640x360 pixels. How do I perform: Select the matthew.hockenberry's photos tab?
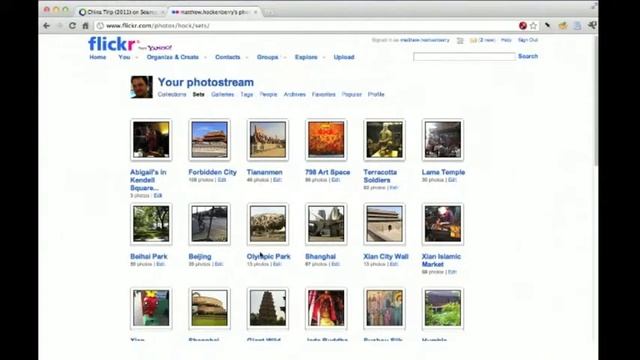click(214, 12)
